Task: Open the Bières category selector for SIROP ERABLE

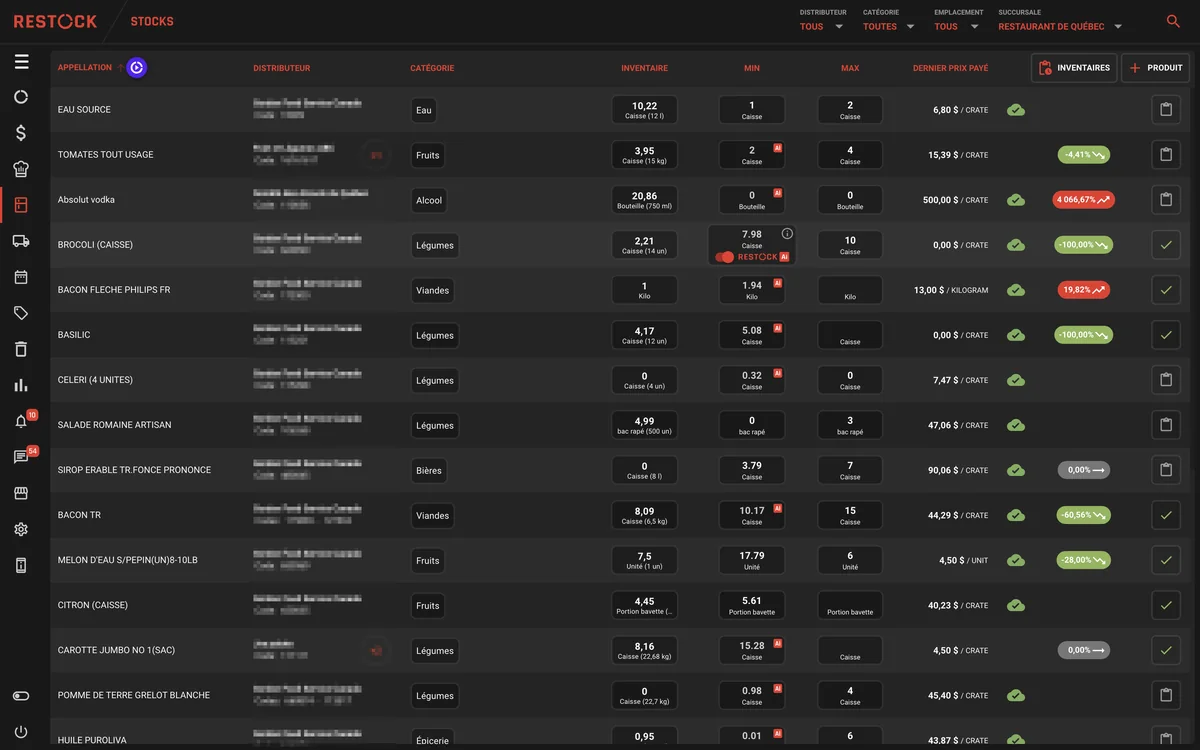Action: tap(428, 470)
